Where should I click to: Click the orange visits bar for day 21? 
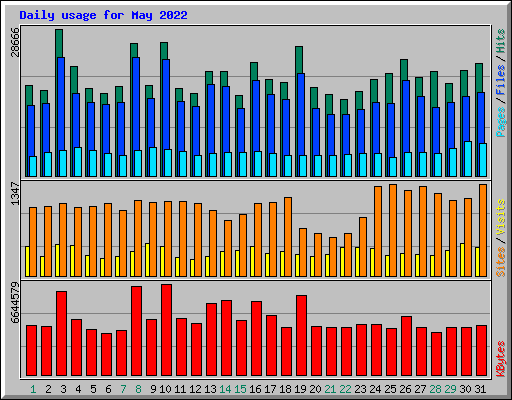(333, 257)
